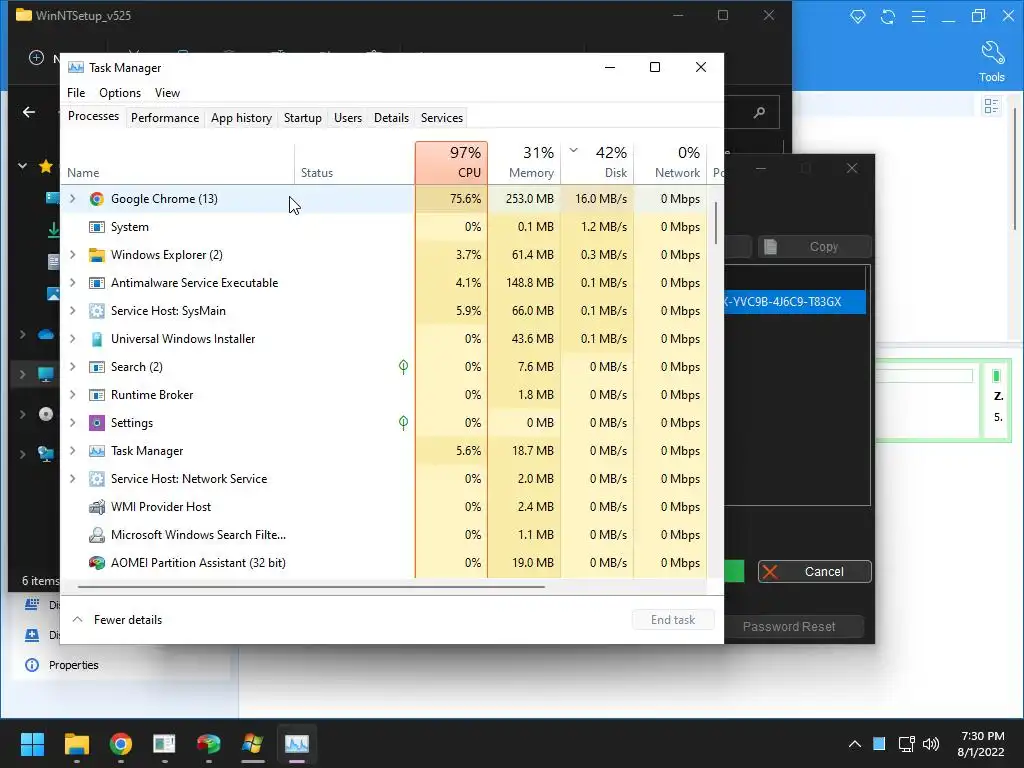Switch to the Users tab

347,118
